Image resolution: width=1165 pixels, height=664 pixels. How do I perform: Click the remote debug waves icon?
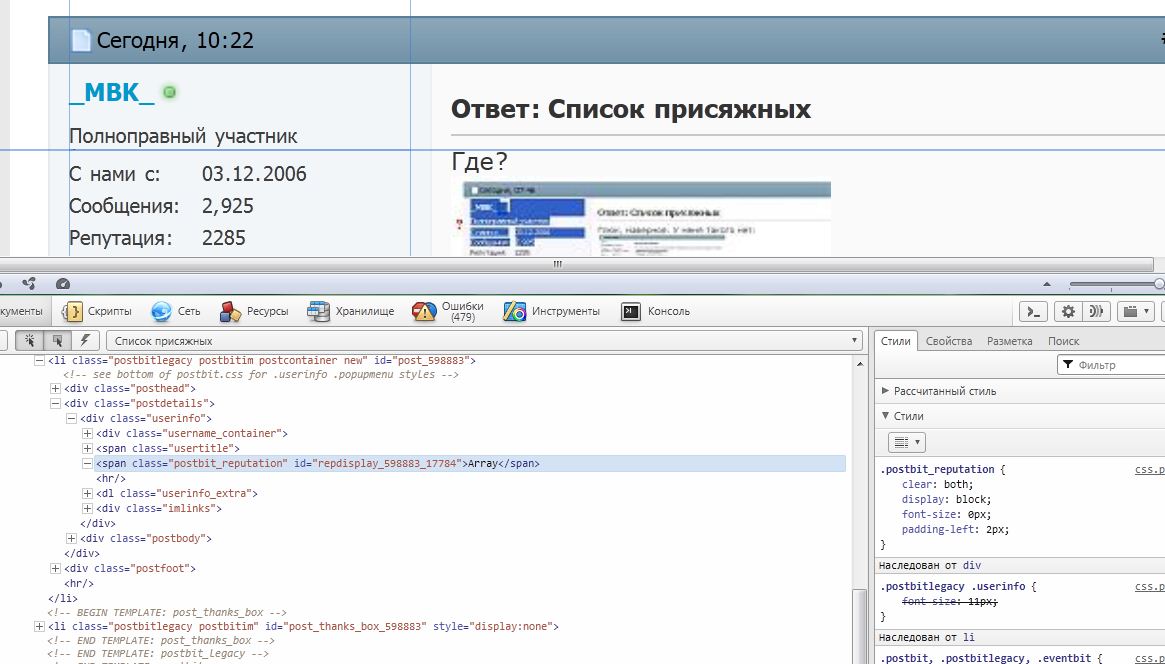coord(1096,311)
